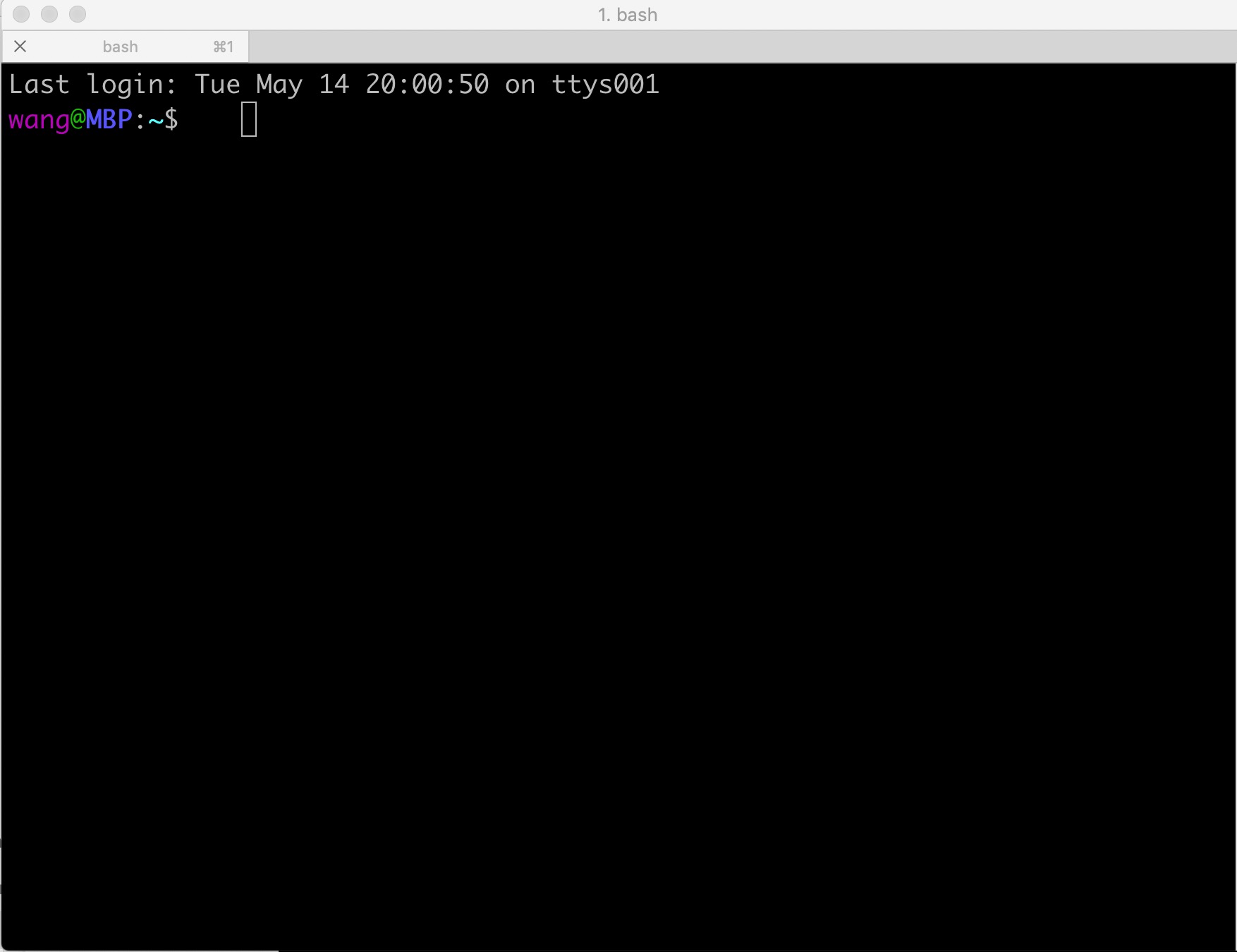Image resolution: width=1237 pixels, height=952 pixels.
Task: Click the cyan "~" directory symbol
Action: pyautogui.click(x=155, y=121)
